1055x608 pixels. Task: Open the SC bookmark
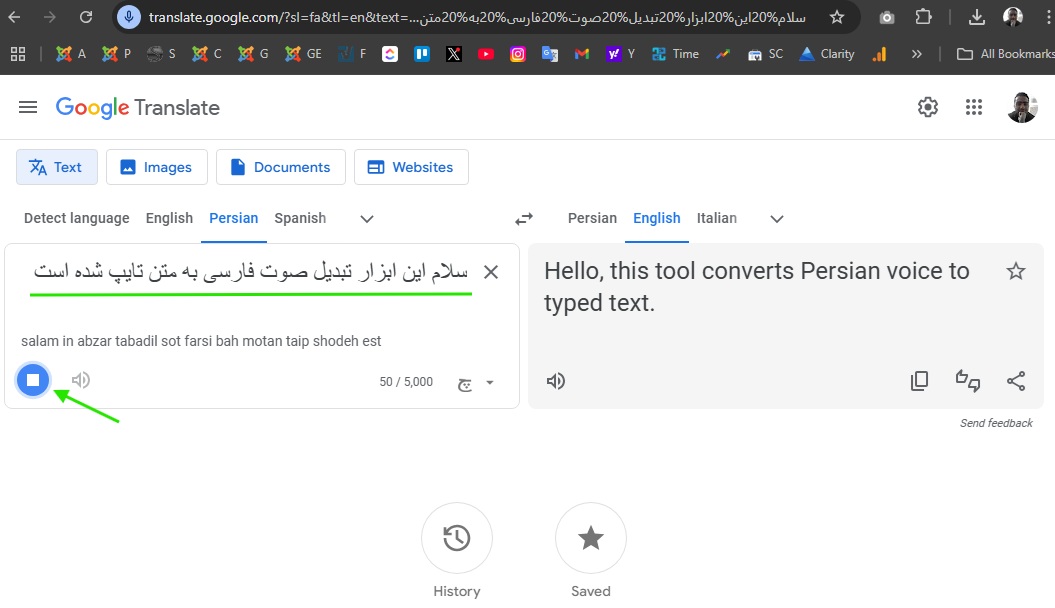pyautogui.click(x=766, y=54)
